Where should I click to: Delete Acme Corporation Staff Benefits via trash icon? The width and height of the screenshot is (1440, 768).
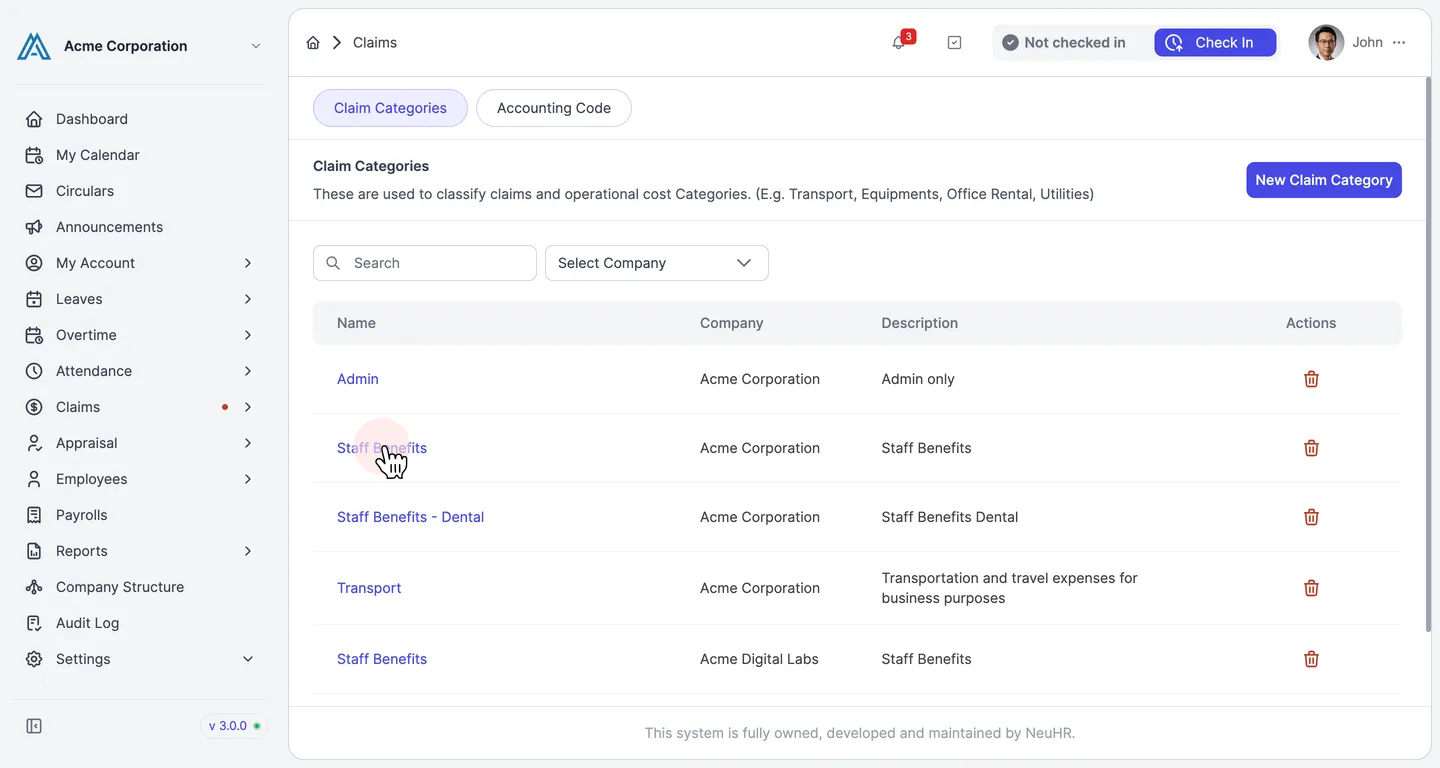1311,448
